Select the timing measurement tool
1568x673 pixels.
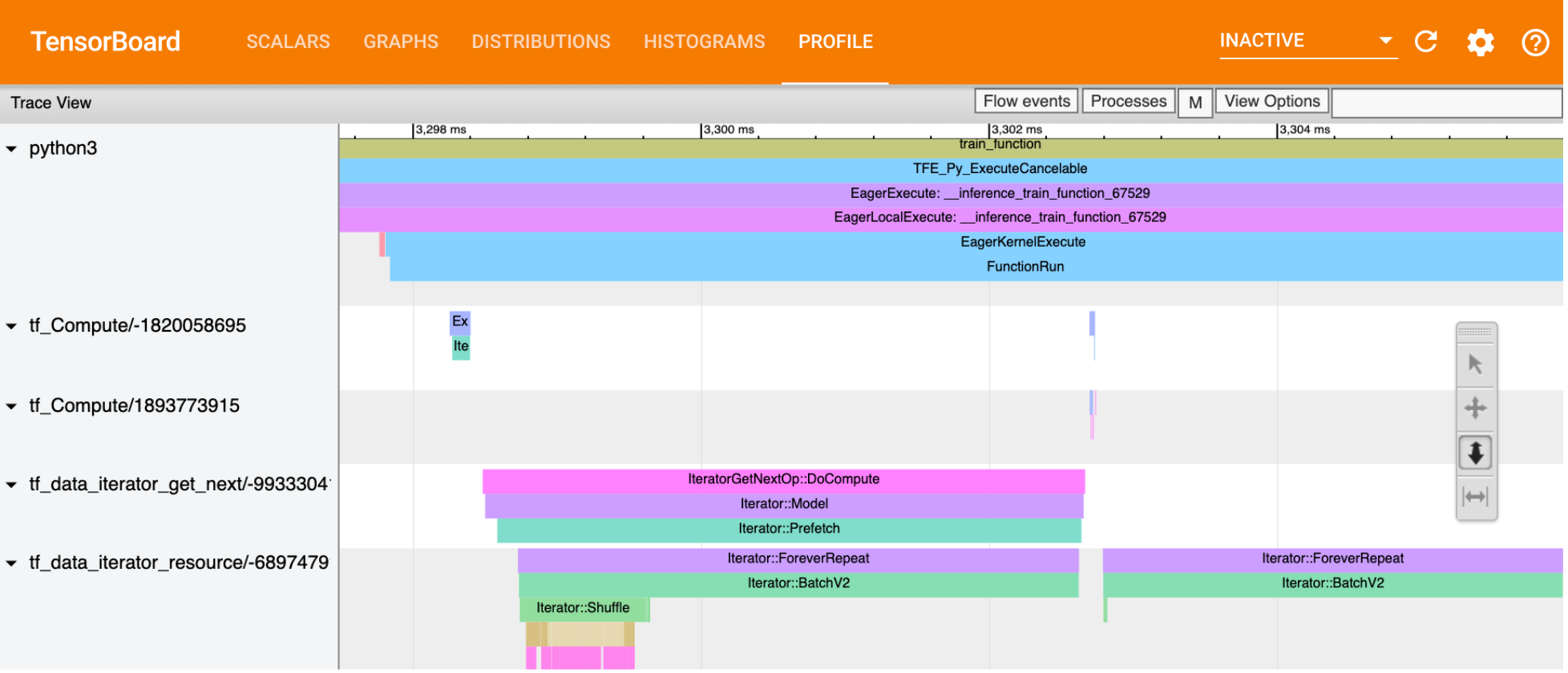click(x=1475, y=497)
